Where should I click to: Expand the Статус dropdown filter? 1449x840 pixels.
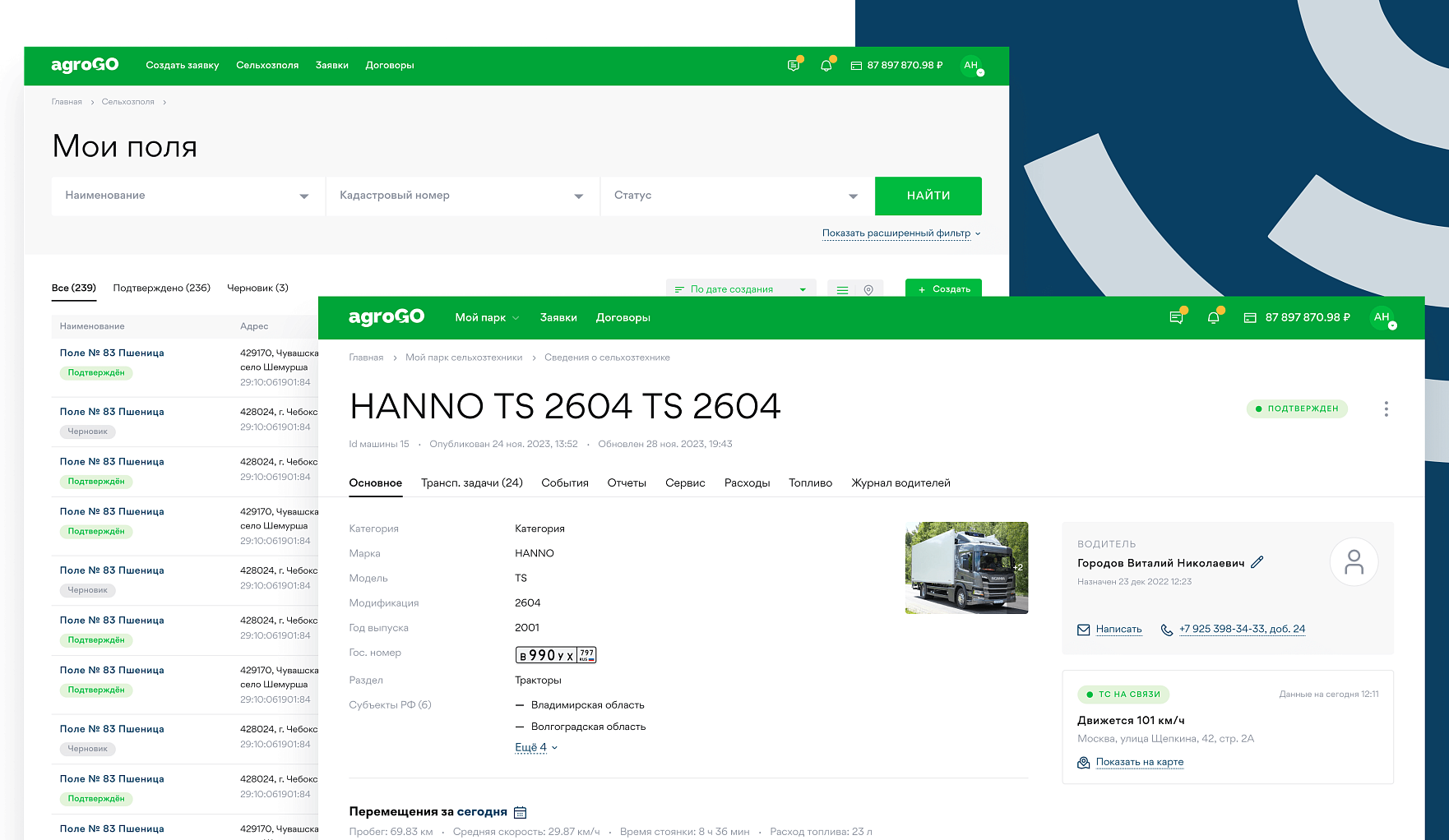(736, 196)
